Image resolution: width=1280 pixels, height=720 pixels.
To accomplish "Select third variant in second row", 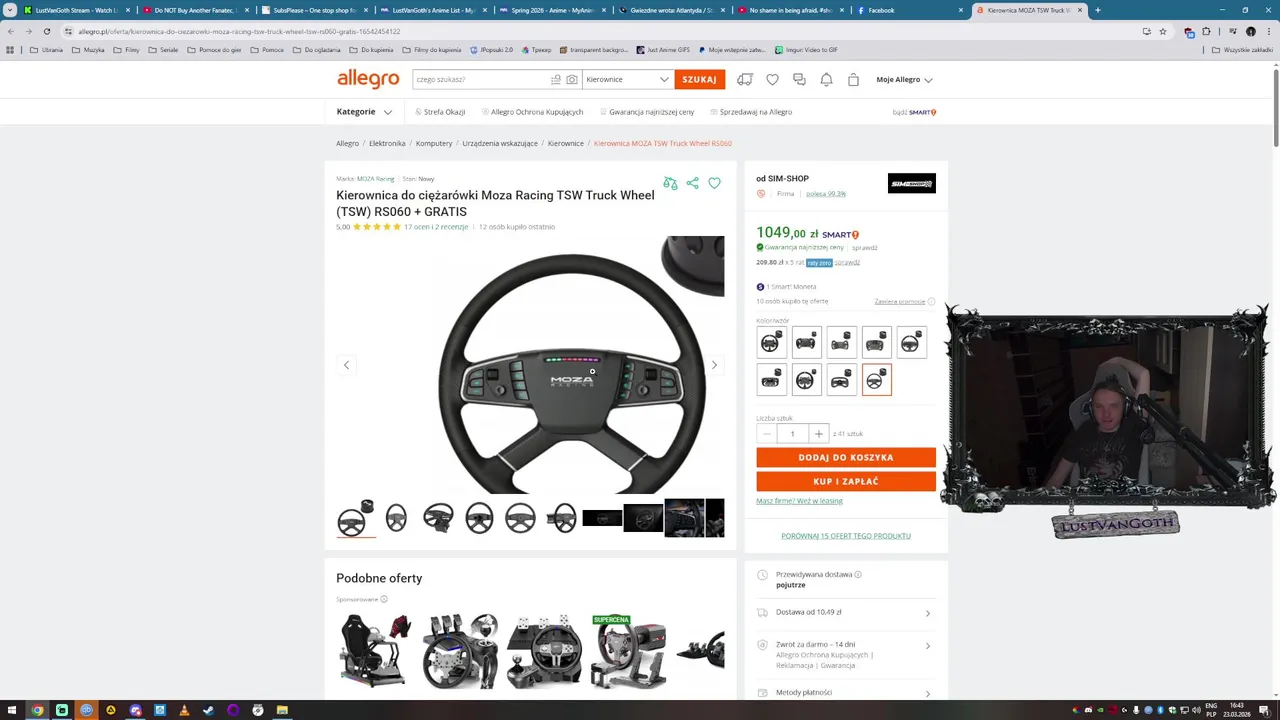I will (x=841, y=380).
